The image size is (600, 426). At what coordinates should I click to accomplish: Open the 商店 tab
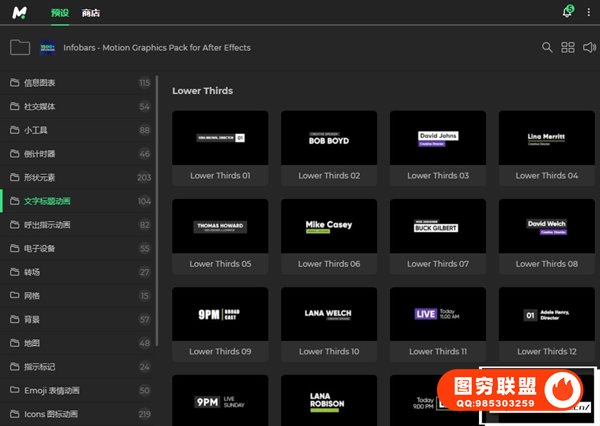(91, 12)
